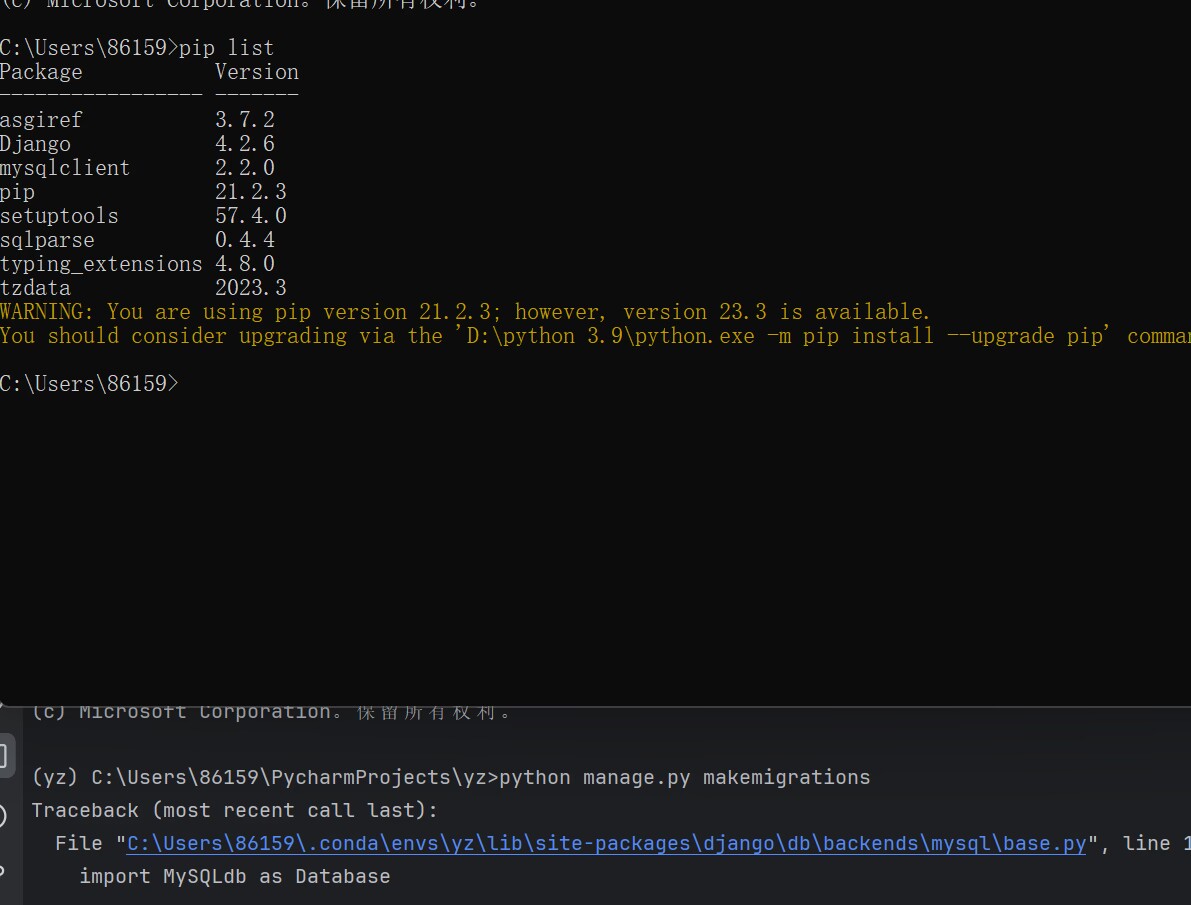Click the Version column header text
1191x905 pixels.
click(256, 72)
